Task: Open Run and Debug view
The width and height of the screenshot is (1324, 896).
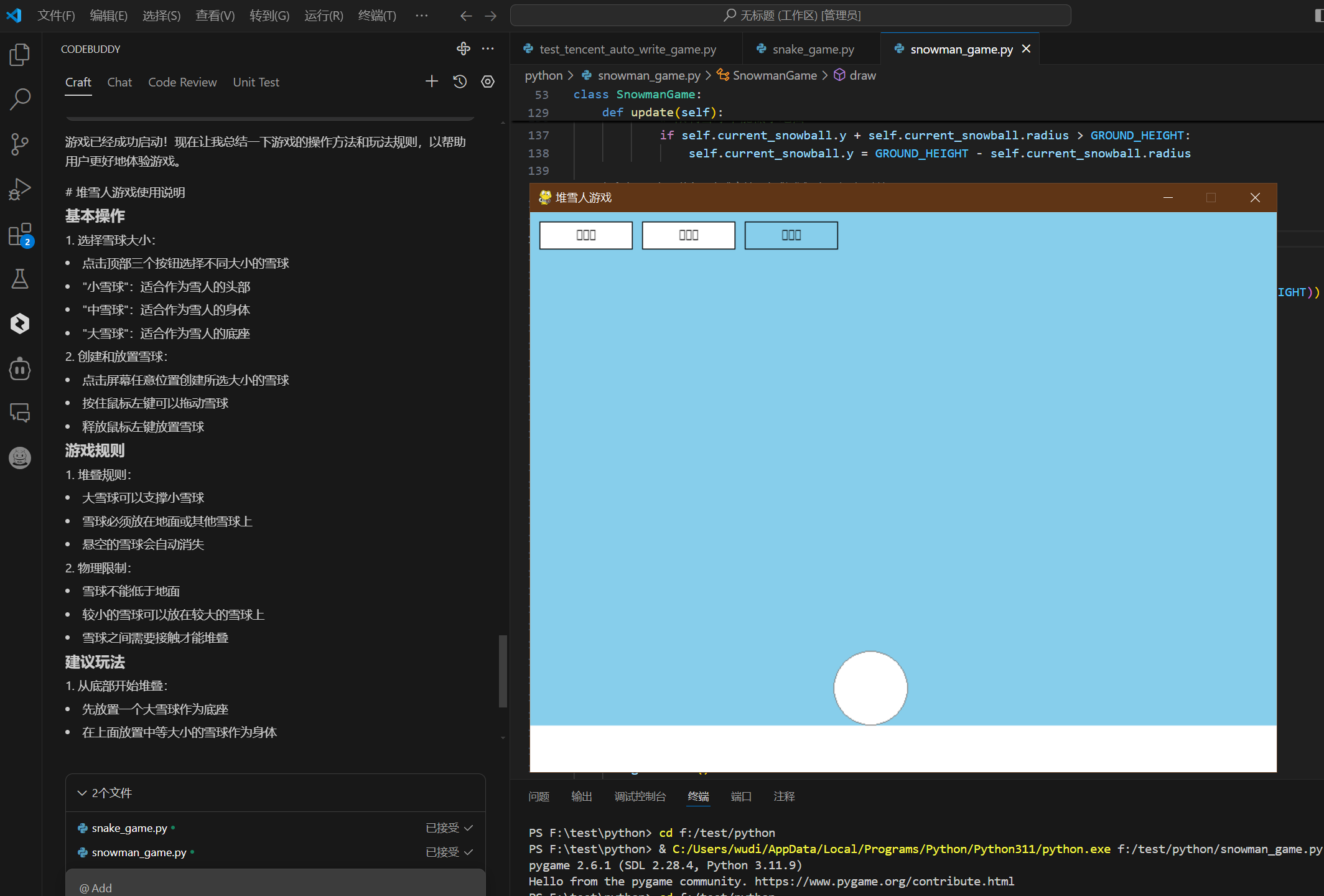Action: pyautogui.click(x=20, y=189)
